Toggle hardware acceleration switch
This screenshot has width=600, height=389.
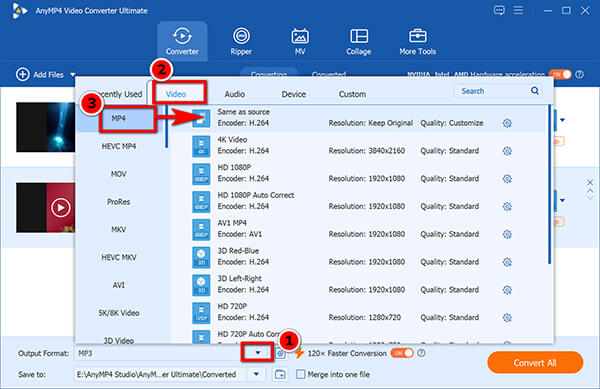click(560, 74)
